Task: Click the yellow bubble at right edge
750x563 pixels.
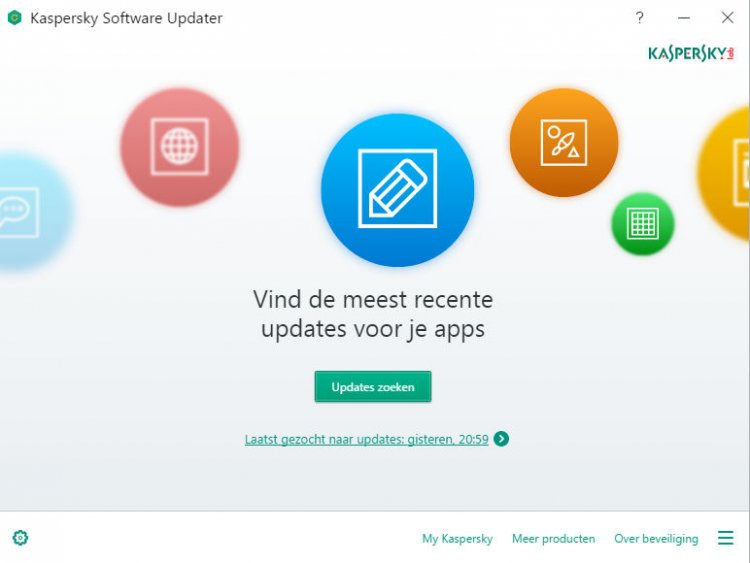Action: [724, 174]
